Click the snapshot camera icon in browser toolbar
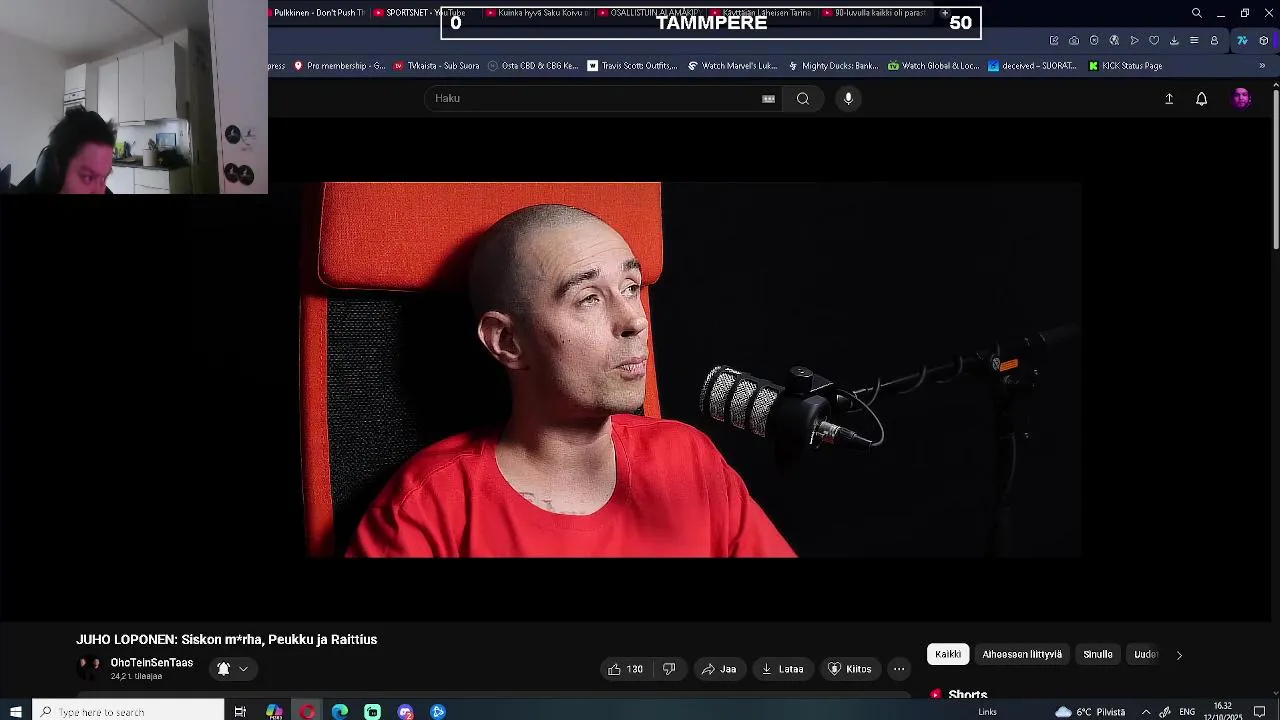This screenshot has height=720, width=1280. point(1074,40)
